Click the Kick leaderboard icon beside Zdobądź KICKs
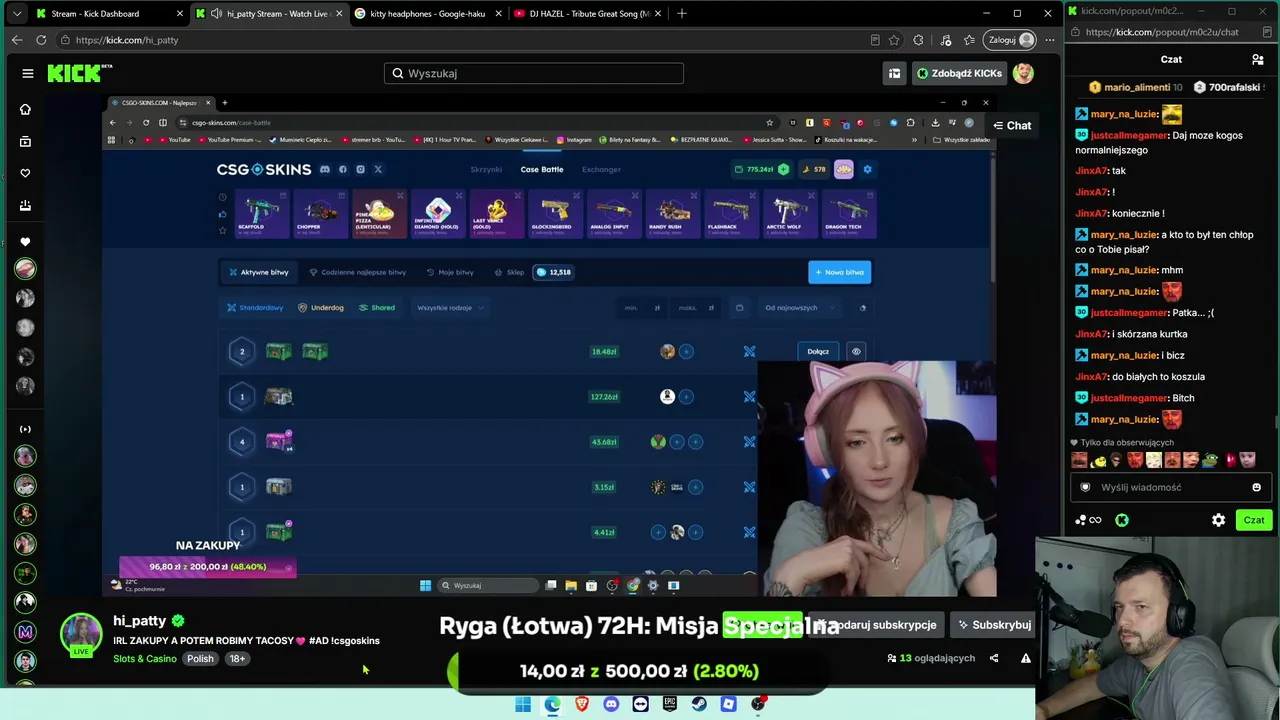 coord(894,73)
